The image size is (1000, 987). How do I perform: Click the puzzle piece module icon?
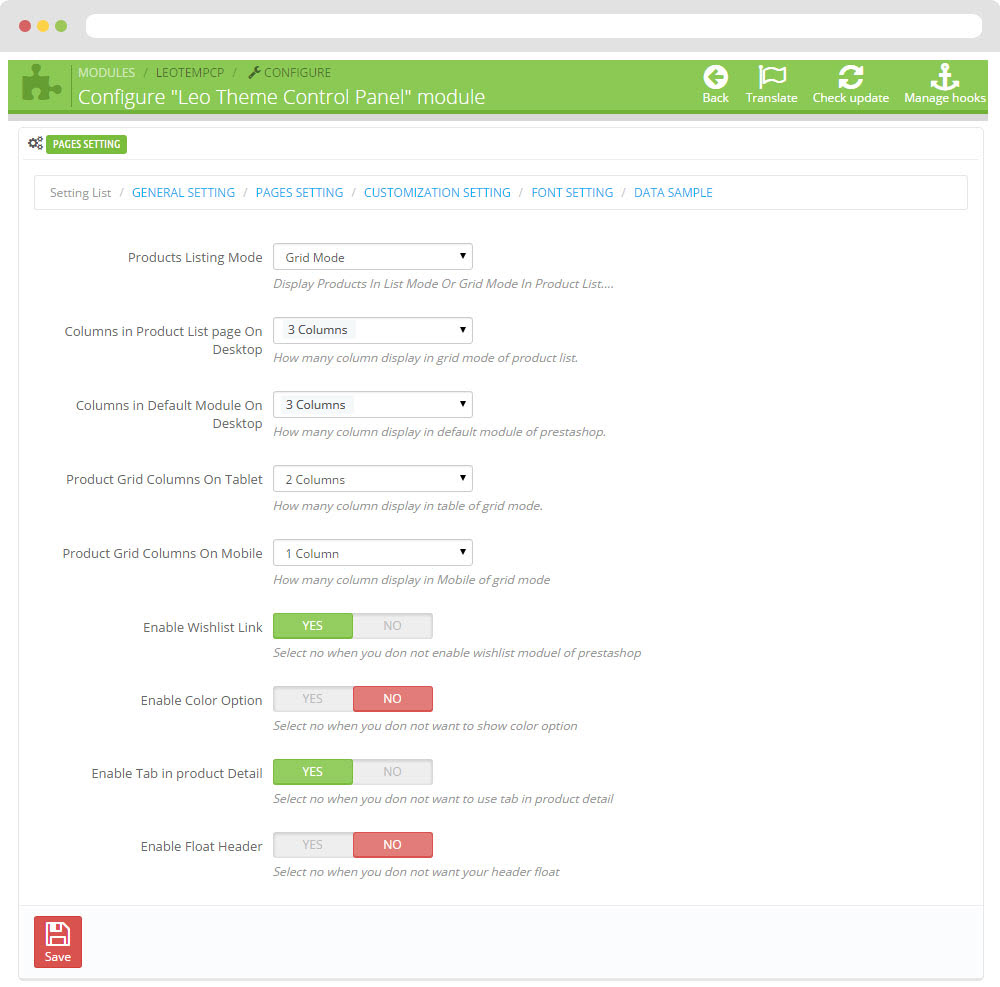coord(41,83)
